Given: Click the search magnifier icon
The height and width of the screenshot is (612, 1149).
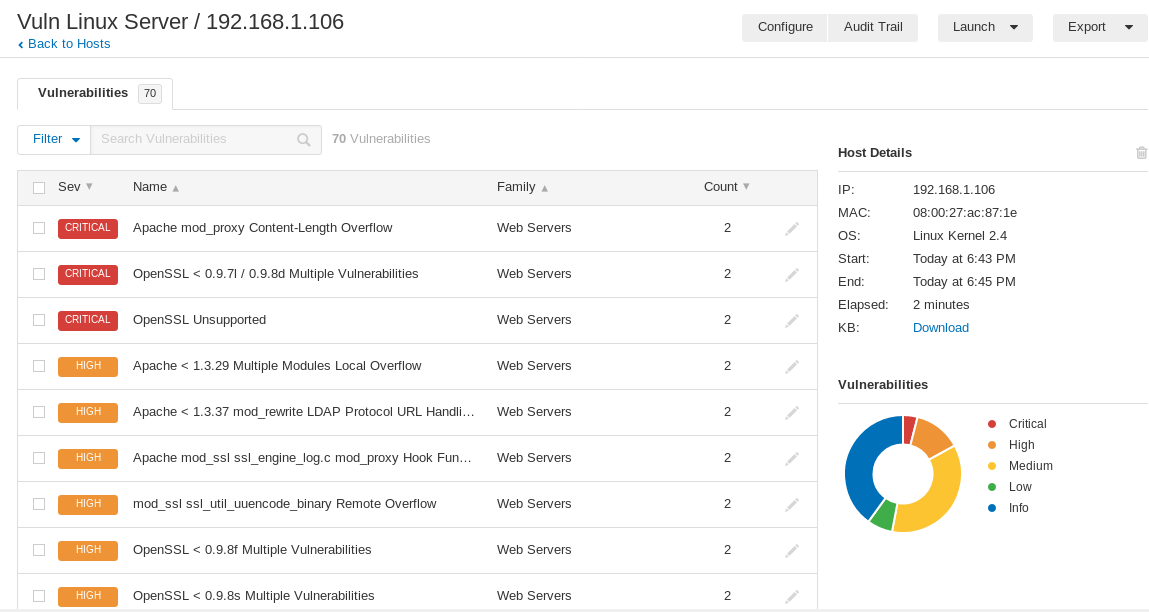Looking at the screenshot, I should tap(304, 140).
